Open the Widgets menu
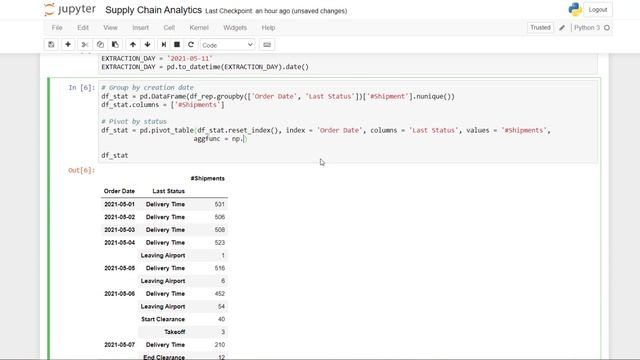 (235, 28)
